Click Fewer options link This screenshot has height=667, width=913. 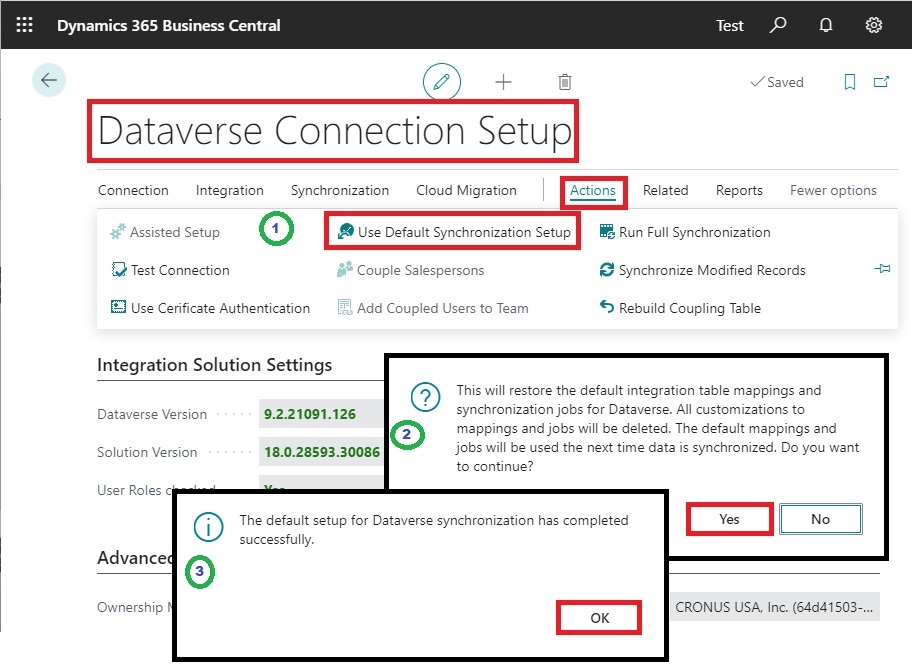point(832,190)
